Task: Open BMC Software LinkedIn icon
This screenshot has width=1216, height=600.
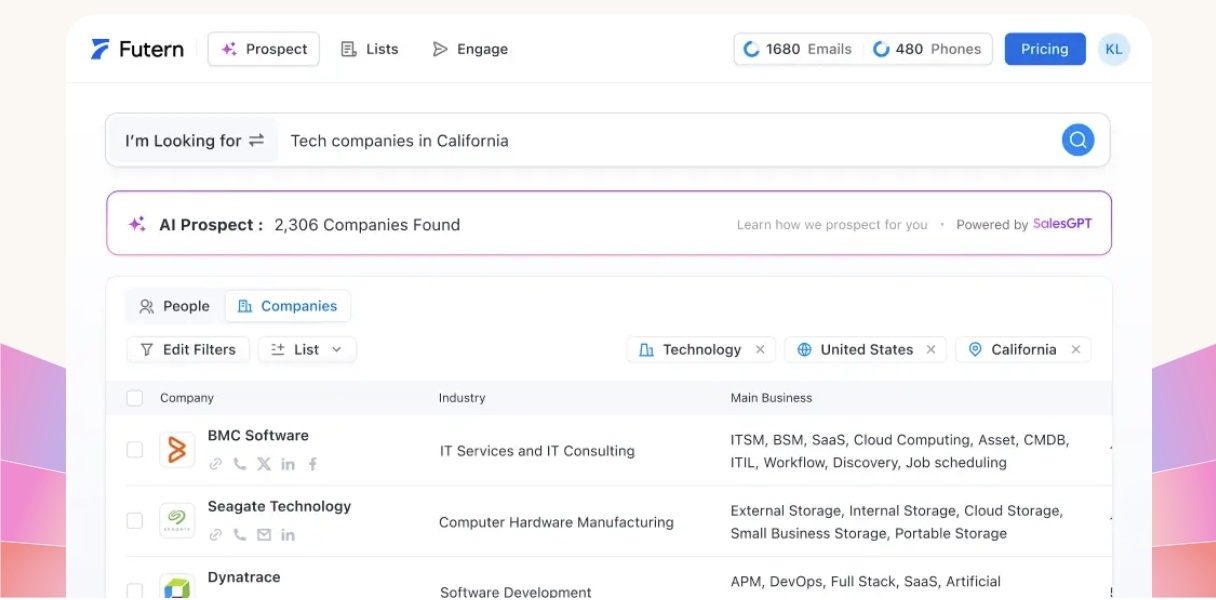Action: coord(288,464)
